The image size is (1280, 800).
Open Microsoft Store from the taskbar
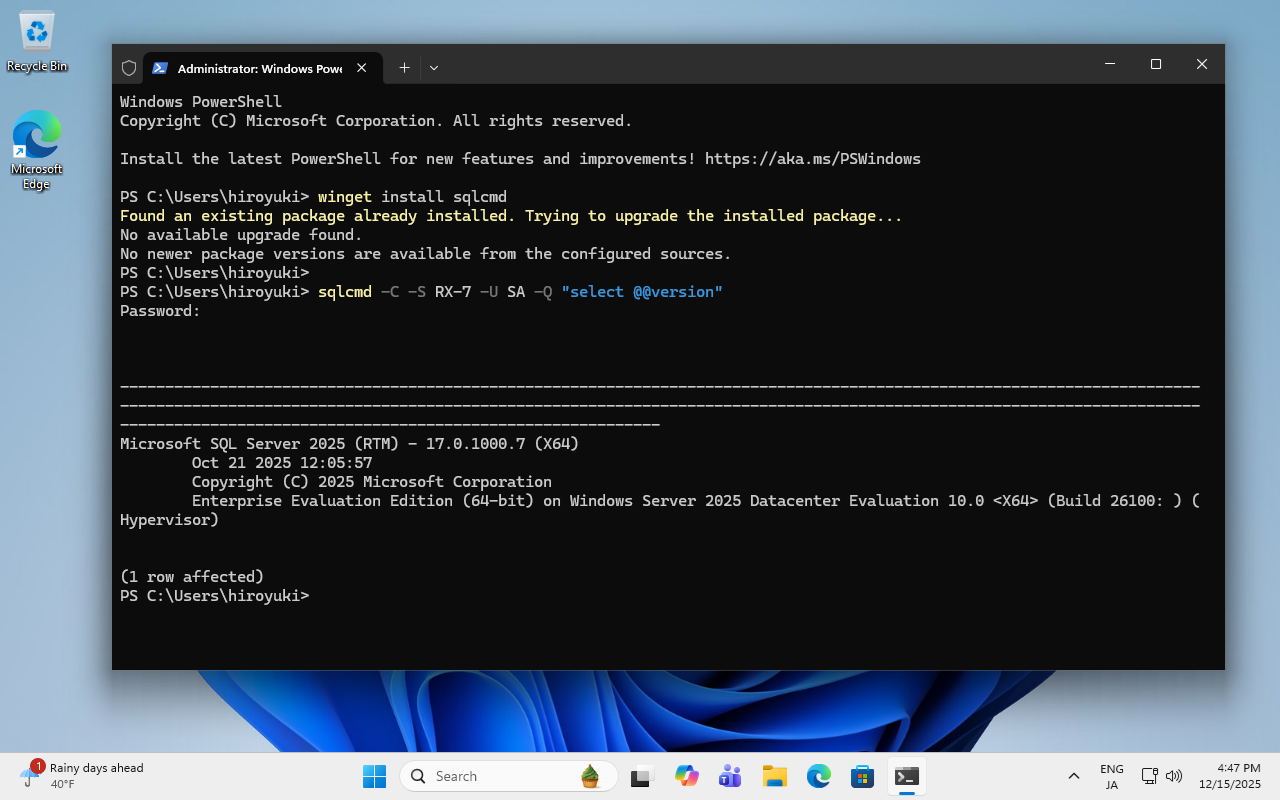(x=862, y=776)
